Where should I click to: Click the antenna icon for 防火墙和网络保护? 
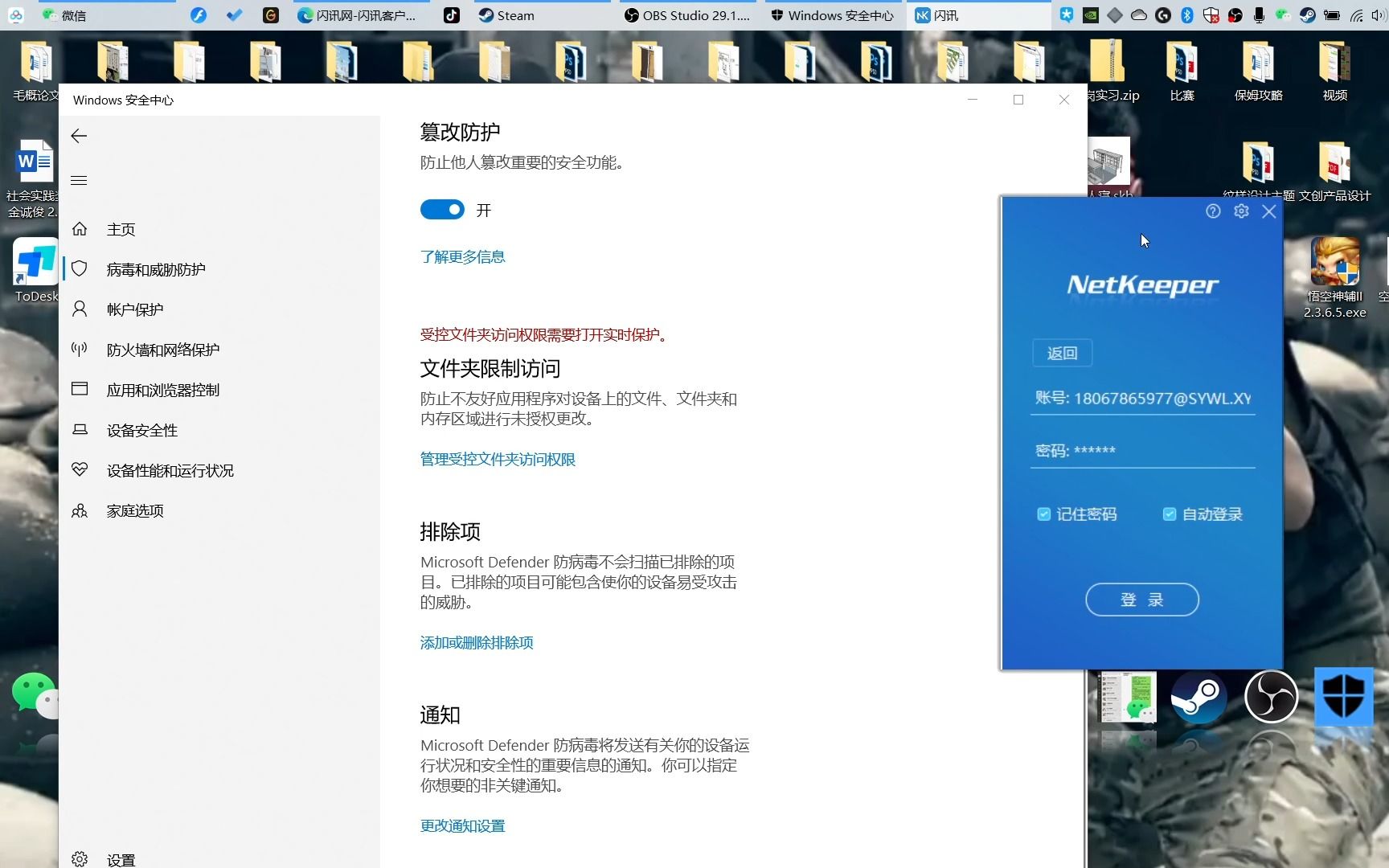(80, 350)
